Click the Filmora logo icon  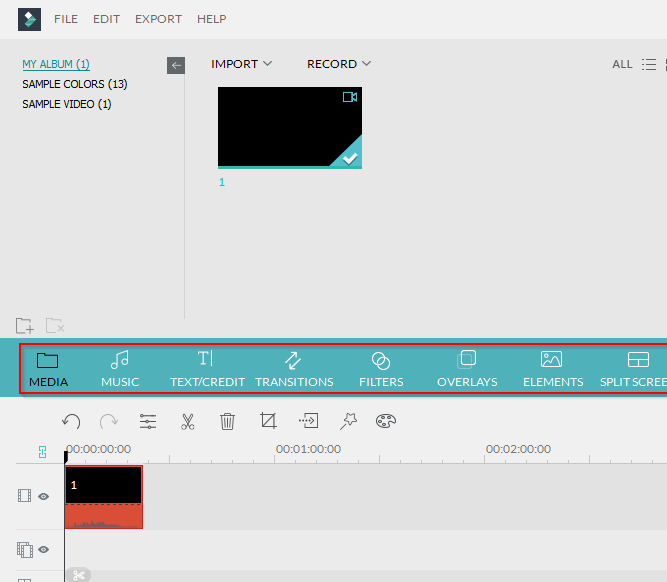click(29, 19)
